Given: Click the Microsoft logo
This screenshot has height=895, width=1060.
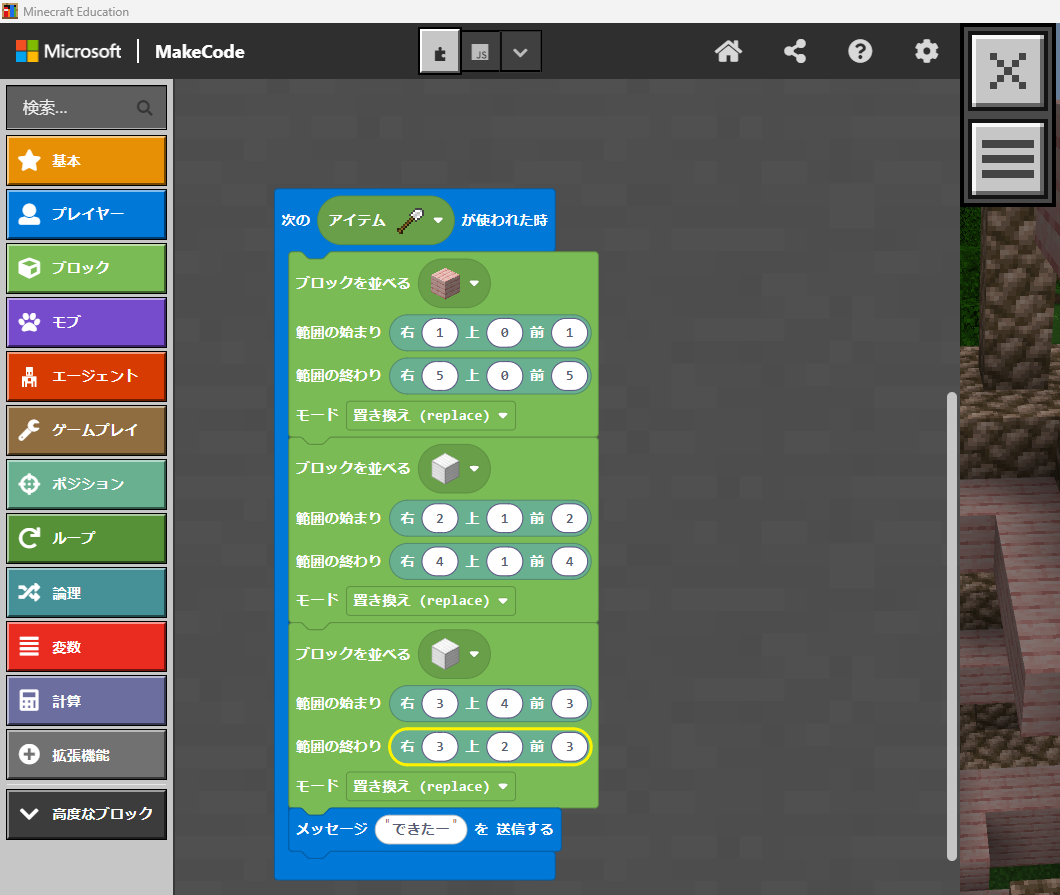Looking at the screenshot, I should point(68,51).
